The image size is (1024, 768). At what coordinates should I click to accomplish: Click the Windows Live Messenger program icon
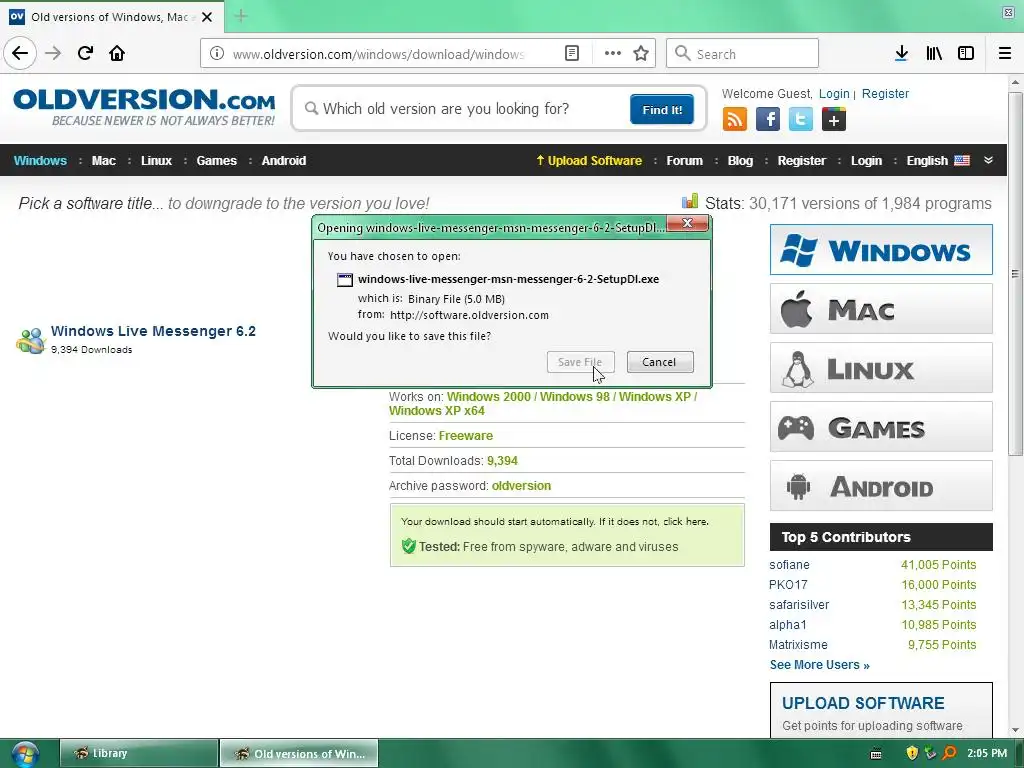pos(31,341)
